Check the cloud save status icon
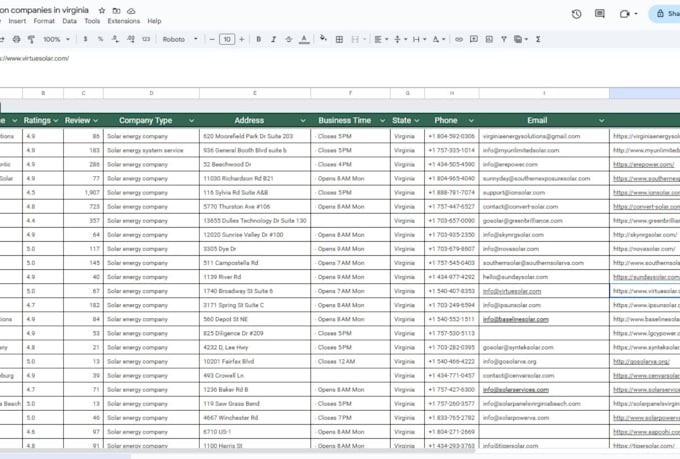Image resolution: width=680 pixels, height=459 pixels. coord(131,10)
